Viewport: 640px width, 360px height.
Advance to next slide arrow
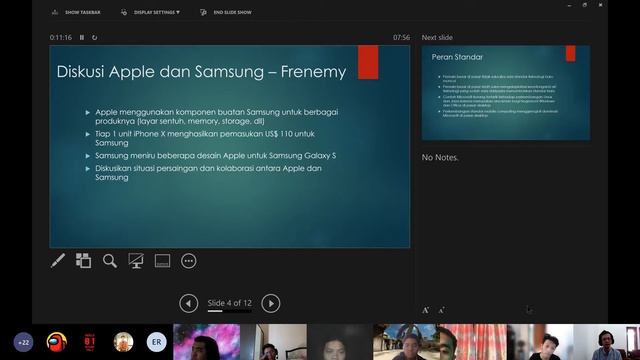pyautogui.click(x=271, y=303)
